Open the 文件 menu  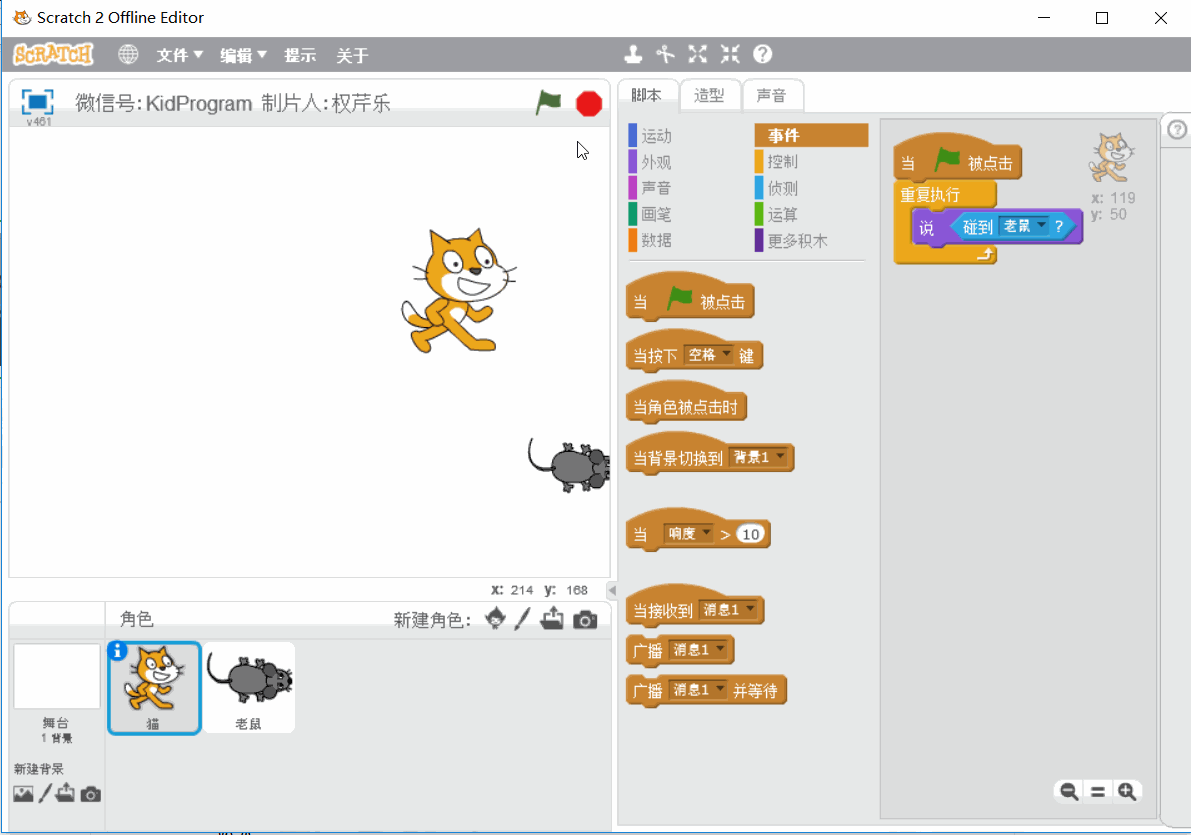pyautogui.click(x=180, y=55)
